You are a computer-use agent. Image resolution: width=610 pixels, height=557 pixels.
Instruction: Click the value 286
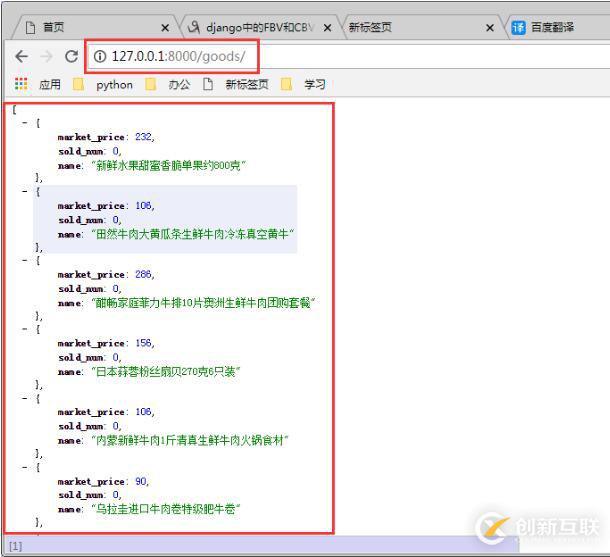pos(143,275)
